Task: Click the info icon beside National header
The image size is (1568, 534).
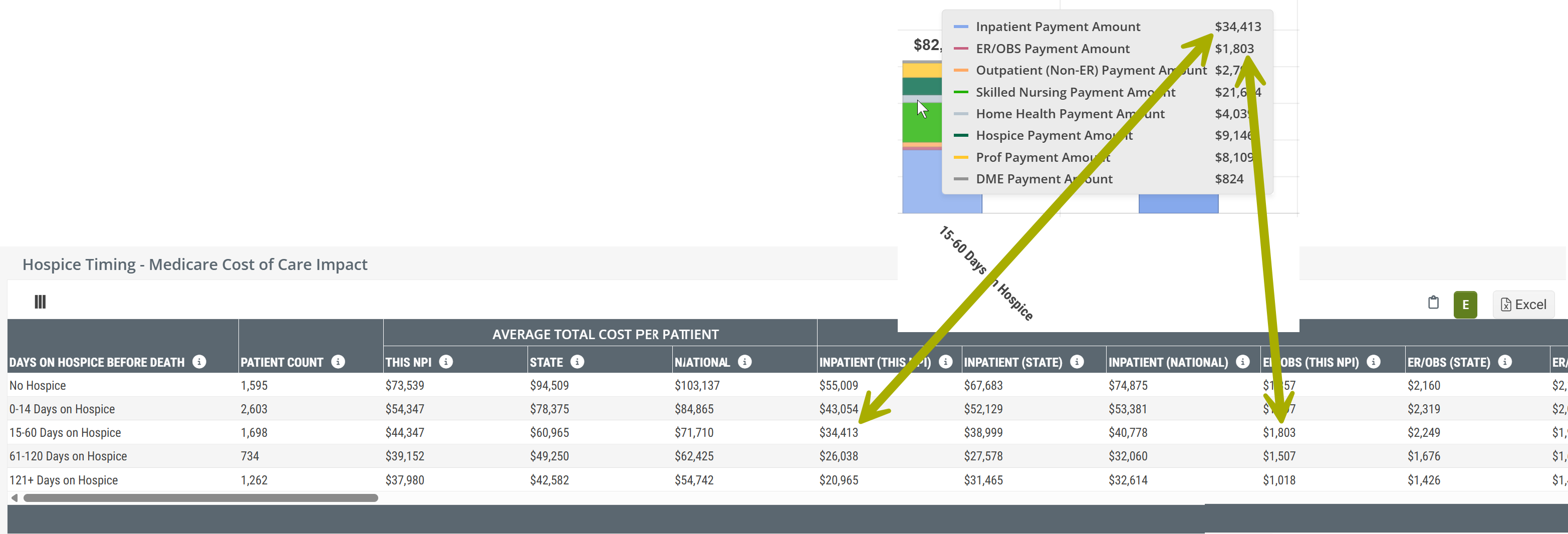Action: pyautogui.click(x=744, y=362)
